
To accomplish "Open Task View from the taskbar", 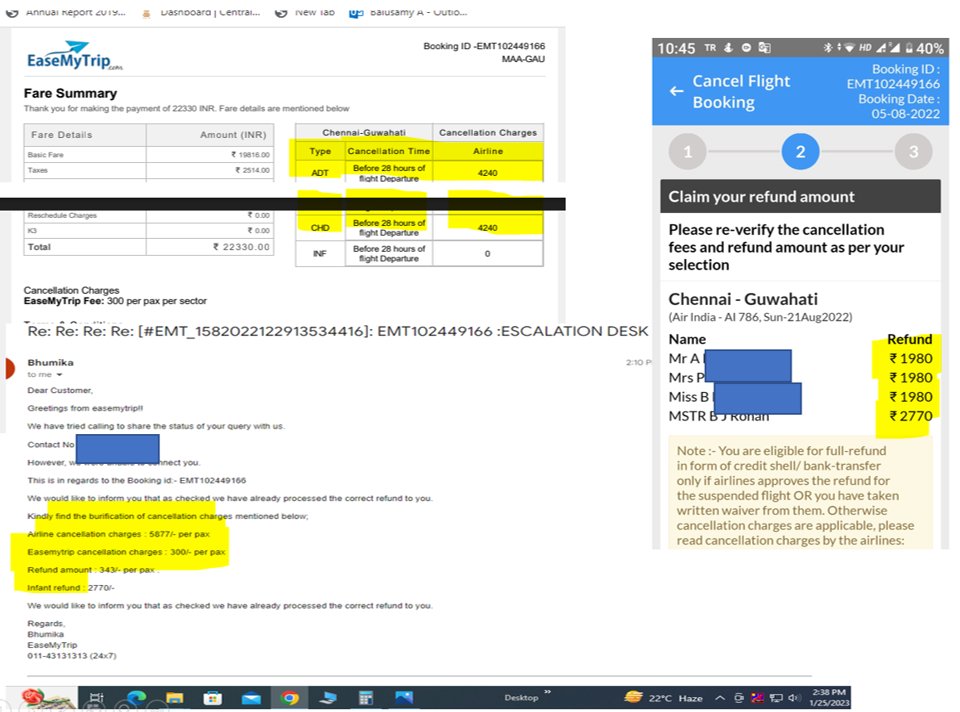I will [x=96, y=697].
